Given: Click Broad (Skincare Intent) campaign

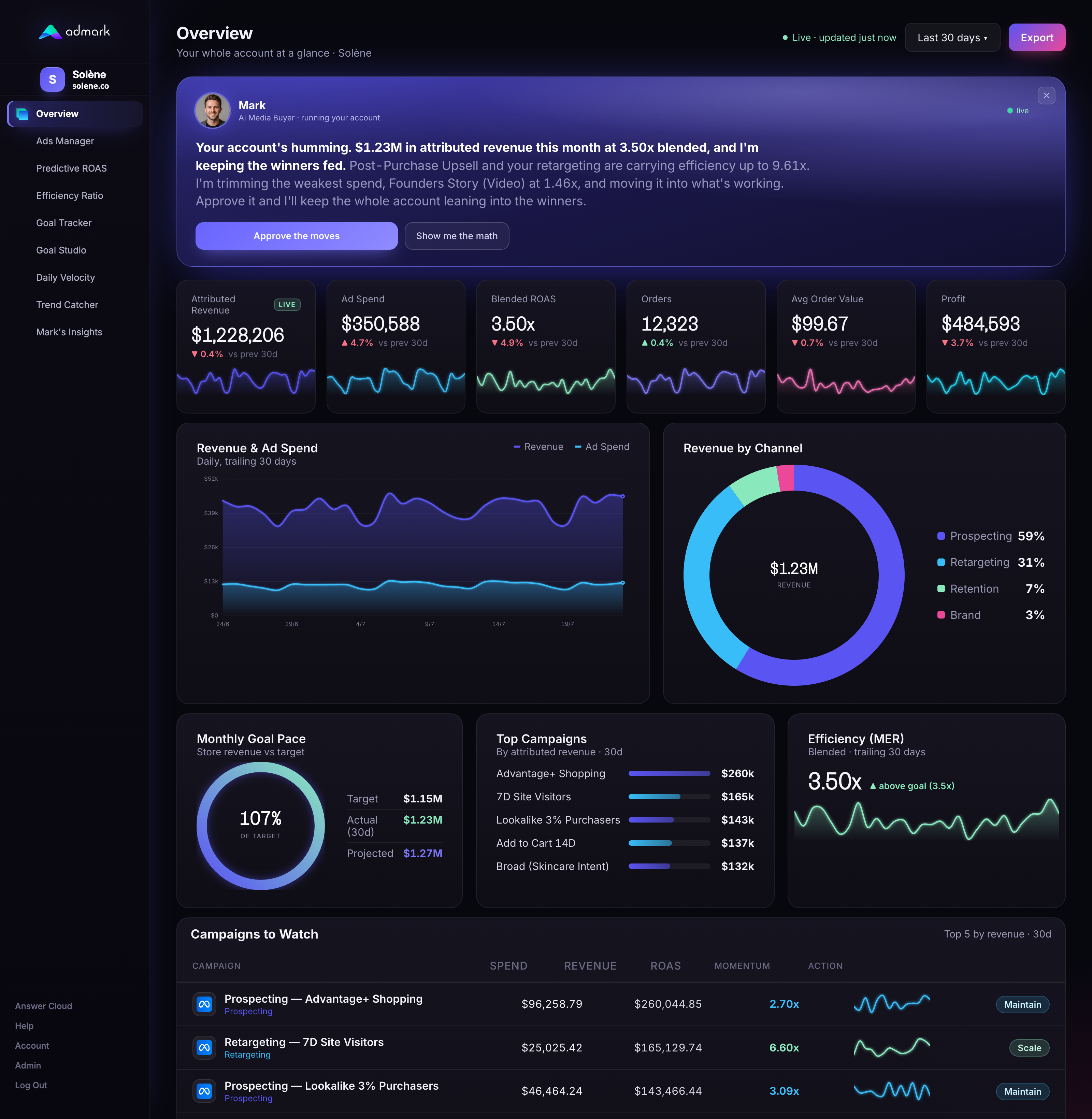Looking at the screenshot, I should 552,866.
